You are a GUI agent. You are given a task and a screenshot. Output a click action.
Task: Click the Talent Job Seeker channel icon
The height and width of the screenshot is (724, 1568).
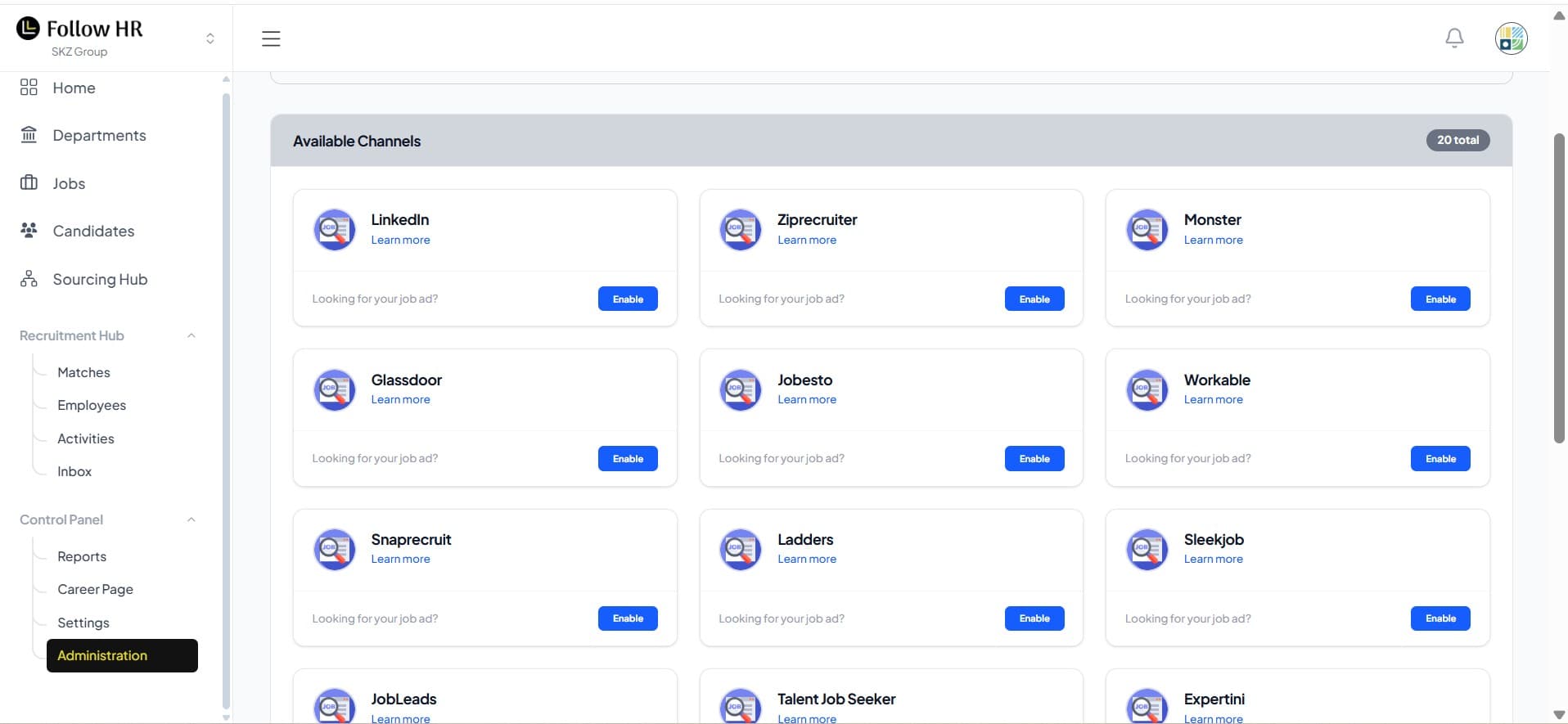[x=740, y=706]
